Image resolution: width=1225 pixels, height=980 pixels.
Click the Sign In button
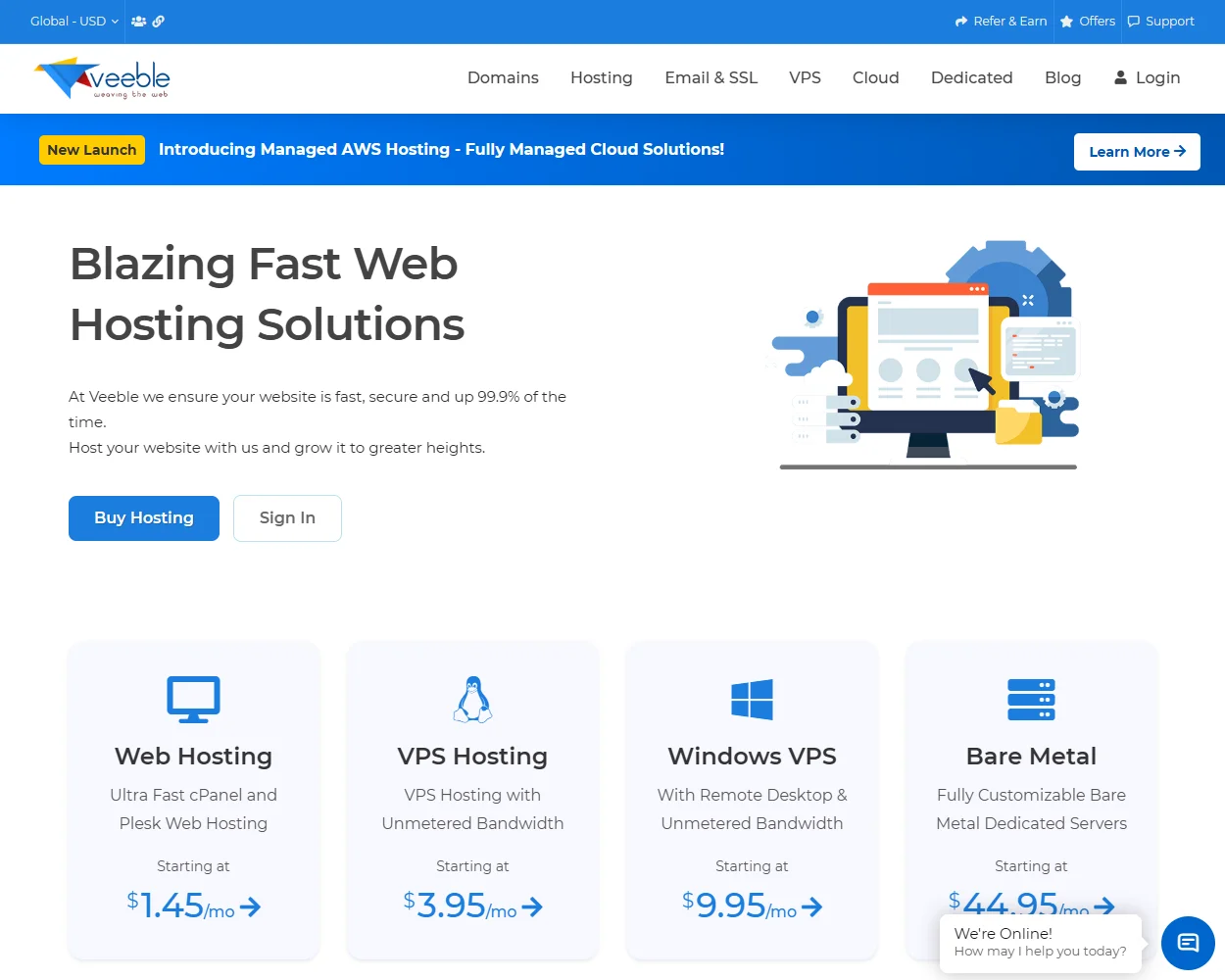tap(287, 517)
